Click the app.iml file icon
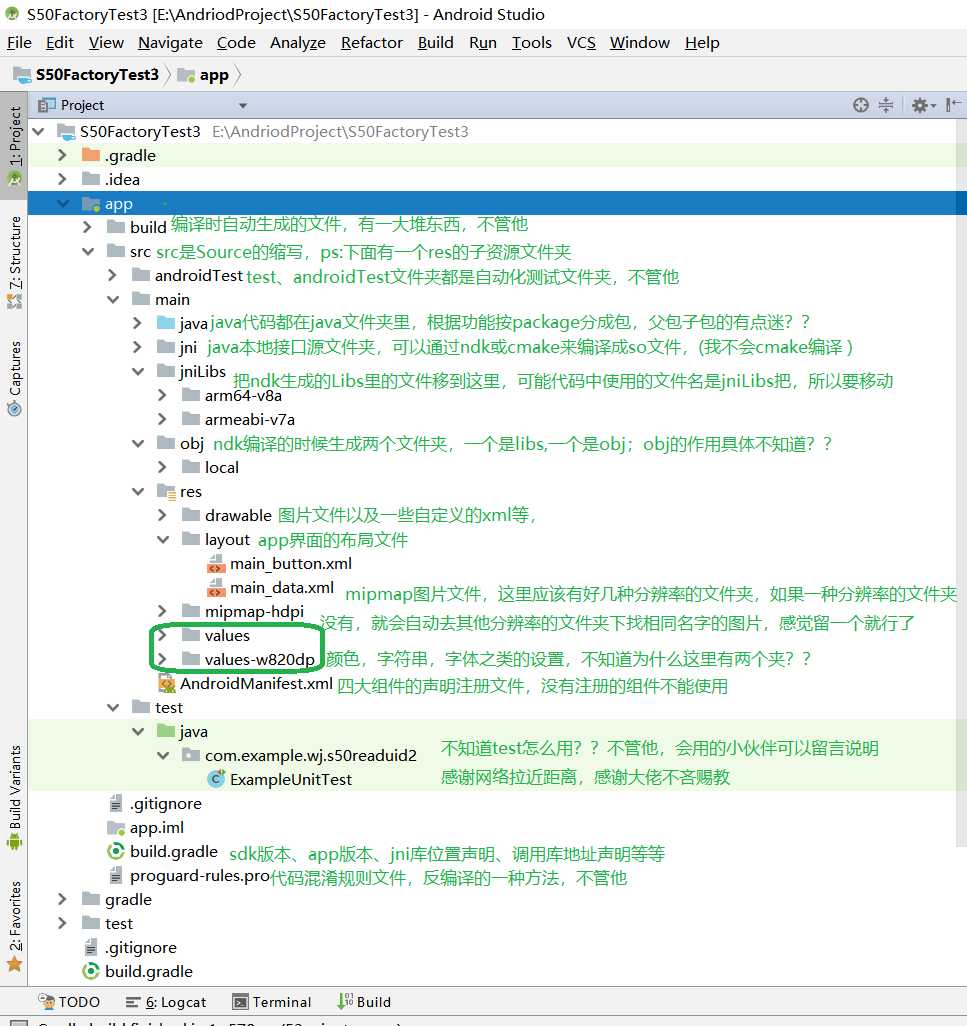 [x=116, y=828]
